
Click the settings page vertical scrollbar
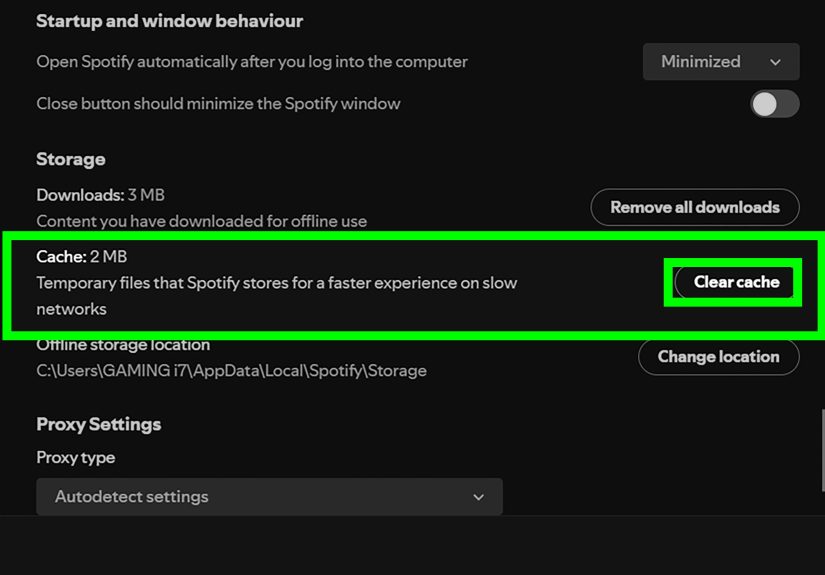tap(822, 450)
